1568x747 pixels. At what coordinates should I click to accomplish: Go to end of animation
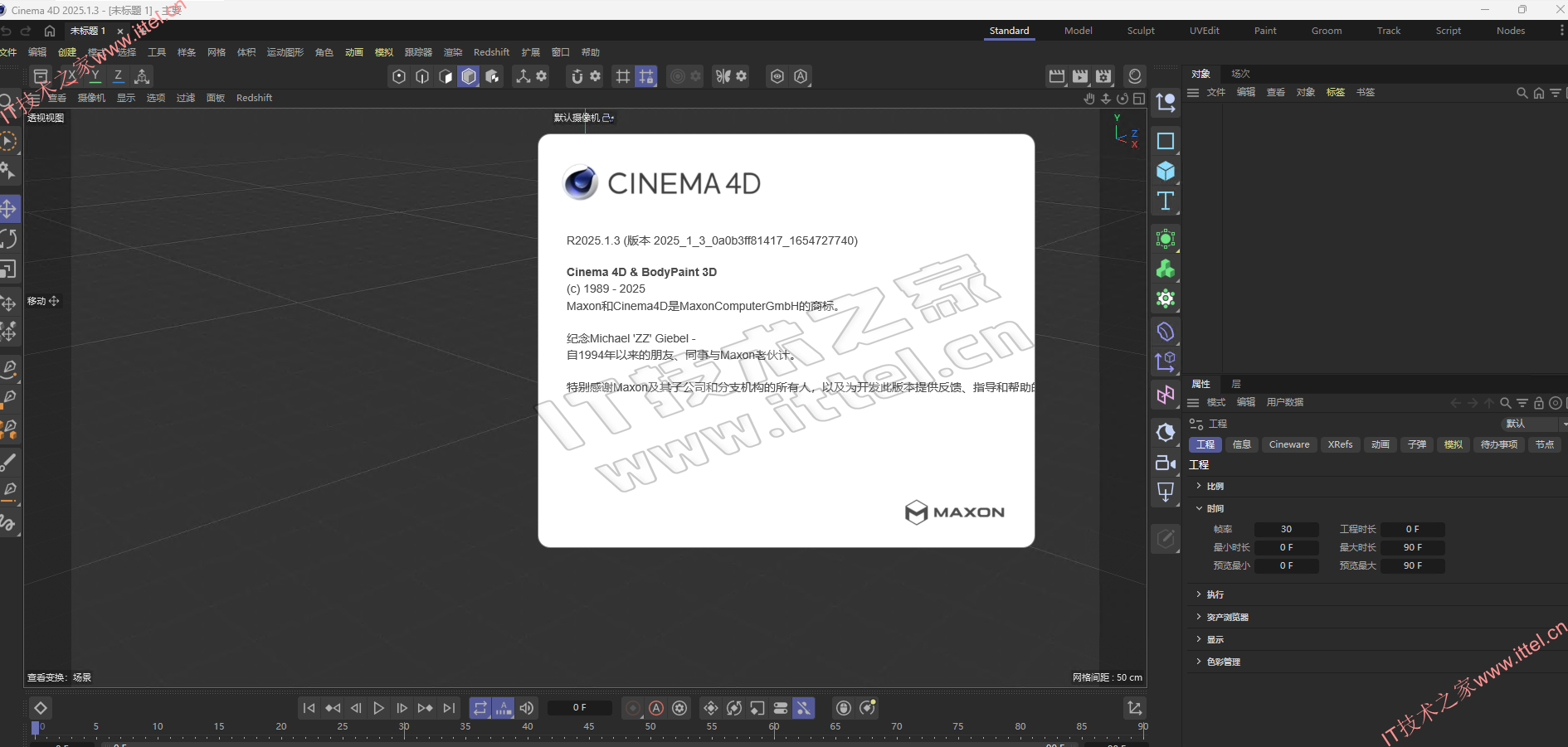449,708
